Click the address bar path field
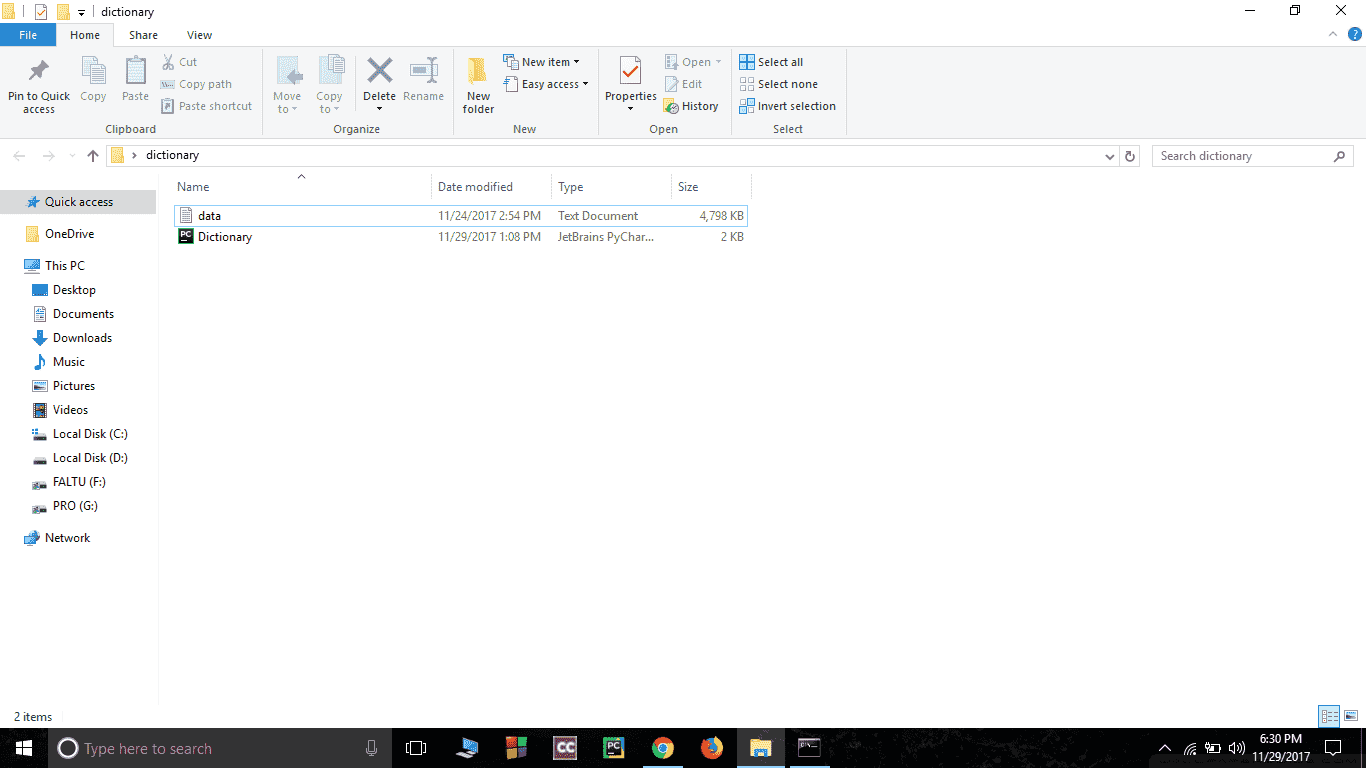This screenshot has width=1366, height=768. point(612,156)
